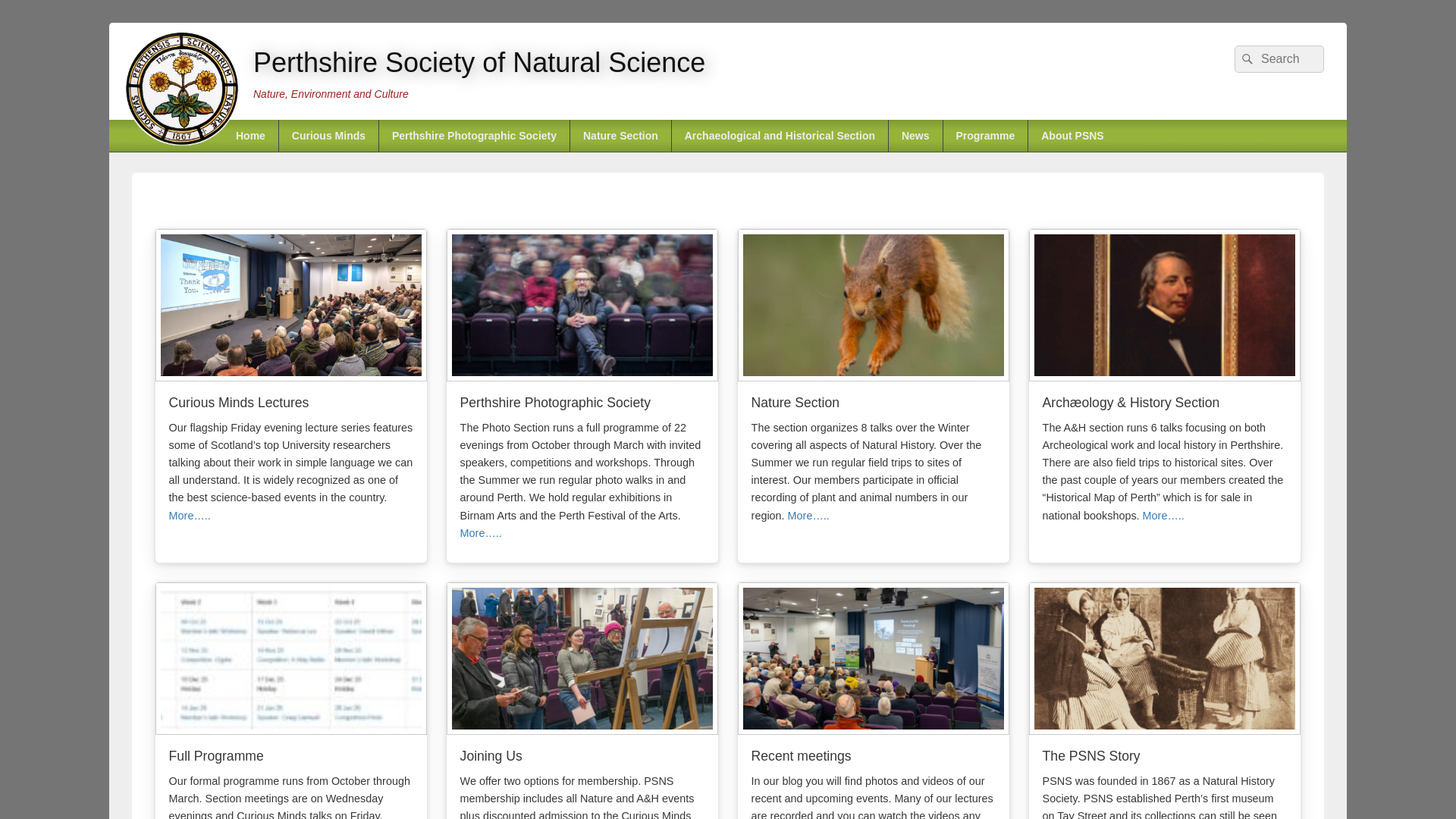This screenshot has width=1456, height=819.
Task: Follow More link under Nature Section
Action: (x=808, y=516)
